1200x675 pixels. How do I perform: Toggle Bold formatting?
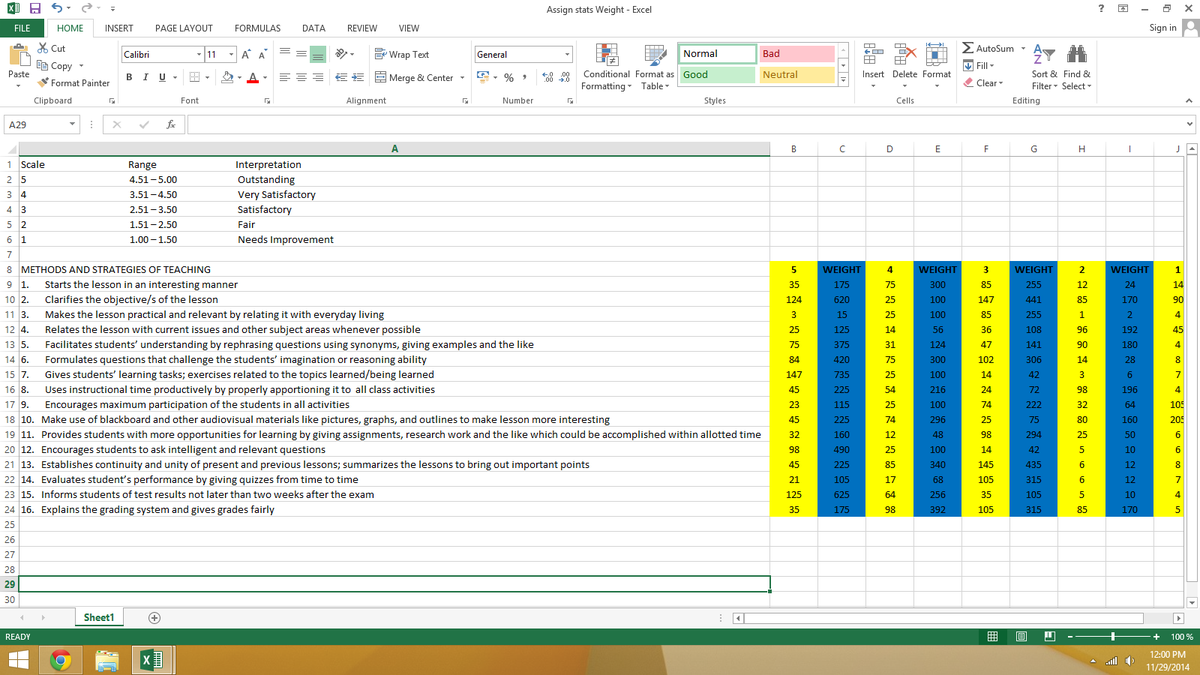pyautogui.click(x=130, y=78)
